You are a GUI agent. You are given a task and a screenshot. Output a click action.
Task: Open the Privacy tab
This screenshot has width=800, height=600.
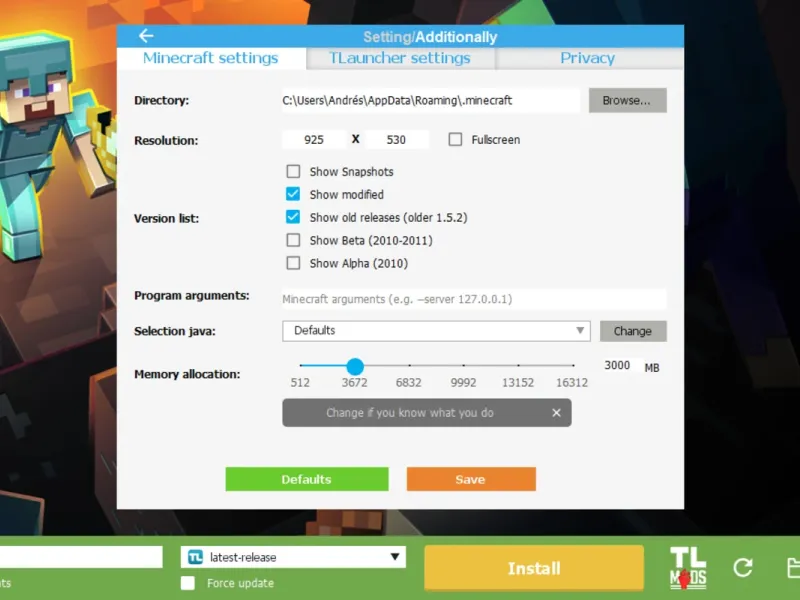(x=588, y=58)
